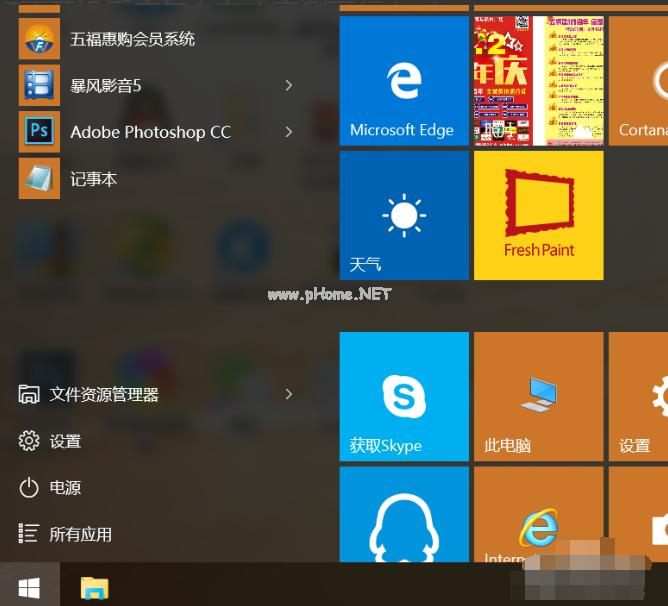Open File Explorer from the taskbar
Viewport: 668px width, 606px height.
pyautogui.click(x=95, y=588)
